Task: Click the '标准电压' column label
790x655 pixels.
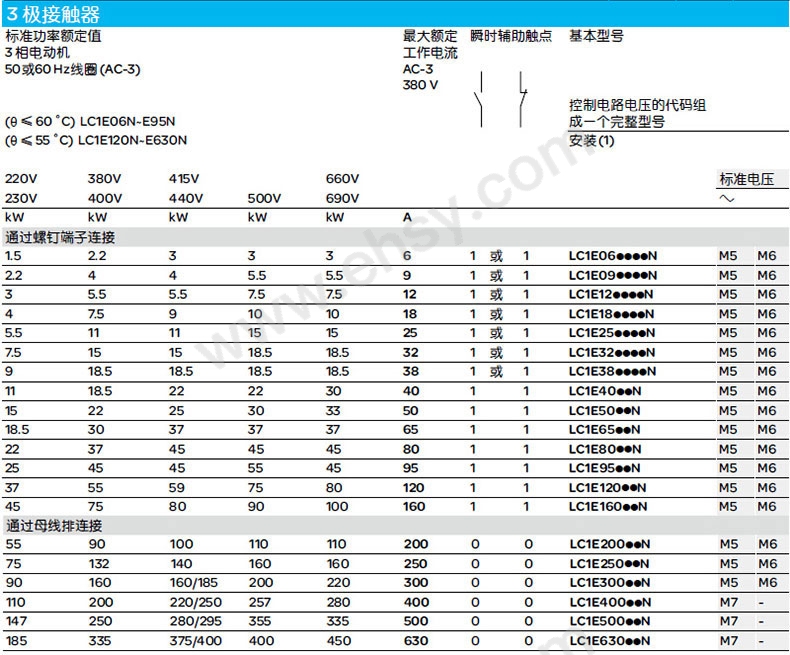Action: tap(746, 179)
